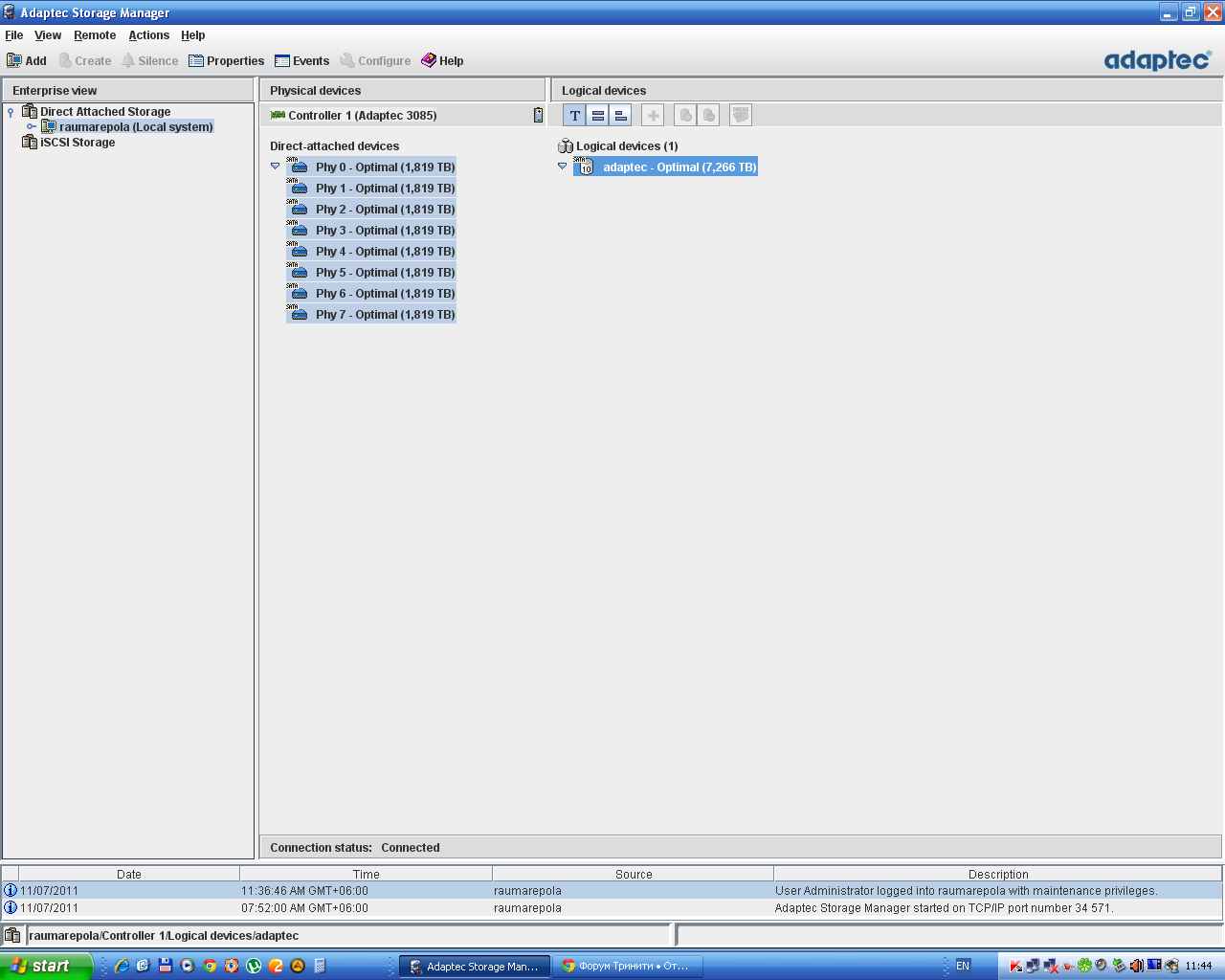Collapse the Direct Attached Storage tree node
Image resolution: width=1225 pixels, height=980 pixels.
click(x=11, y=112)
